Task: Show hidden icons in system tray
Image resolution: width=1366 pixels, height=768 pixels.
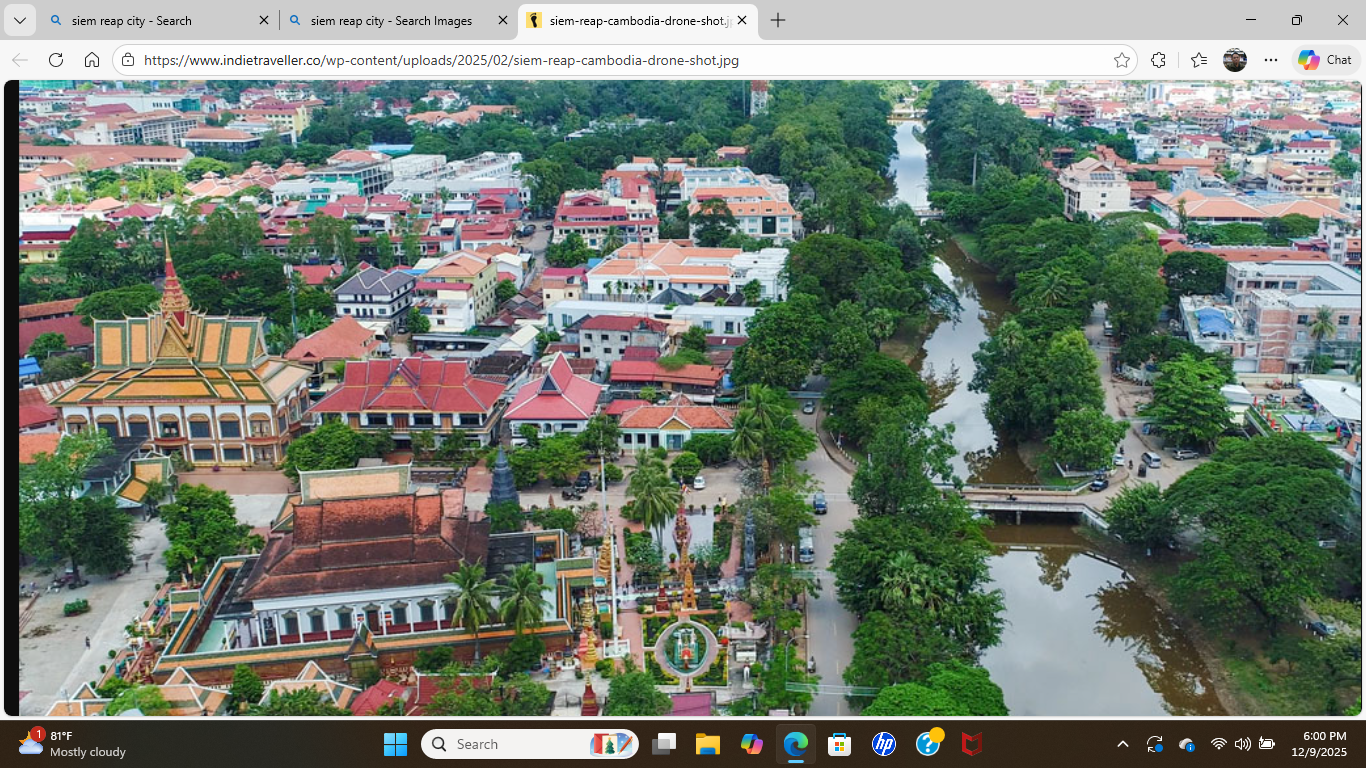Action: [1122, 744]
